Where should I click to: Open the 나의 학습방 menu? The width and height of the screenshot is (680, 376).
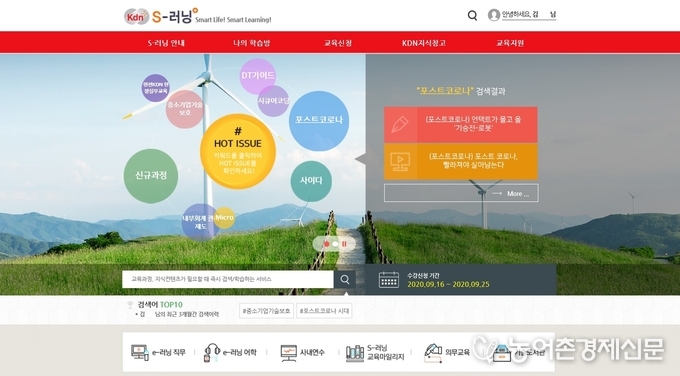click(x=252, y=43)
